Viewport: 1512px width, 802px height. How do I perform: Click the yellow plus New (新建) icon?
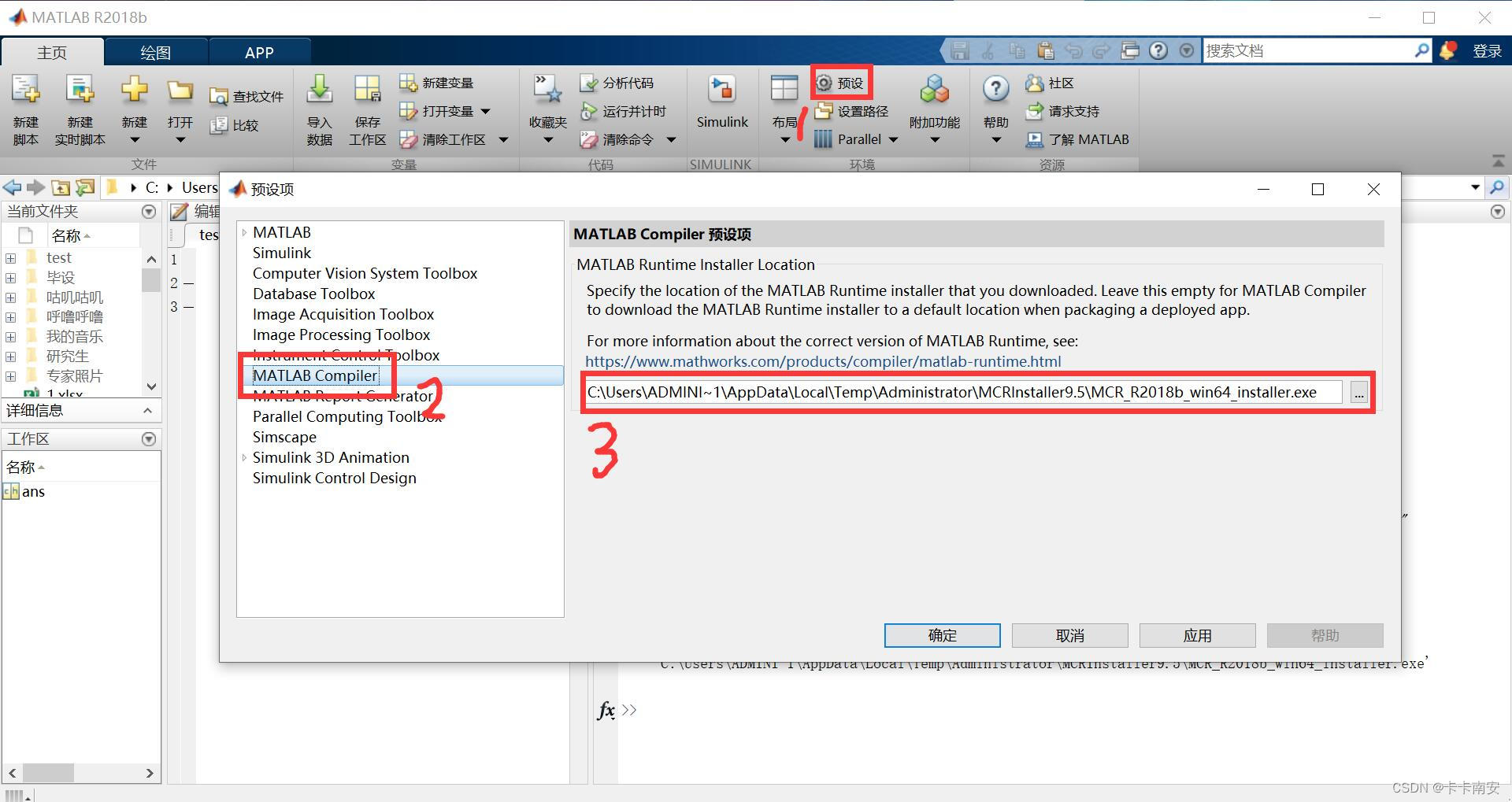135,90
